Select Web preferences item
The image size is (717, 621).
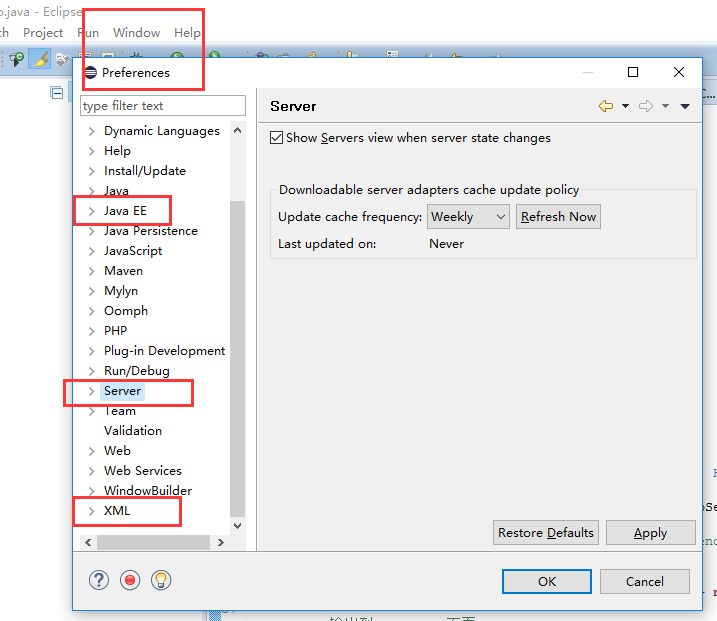click(117, 451)
